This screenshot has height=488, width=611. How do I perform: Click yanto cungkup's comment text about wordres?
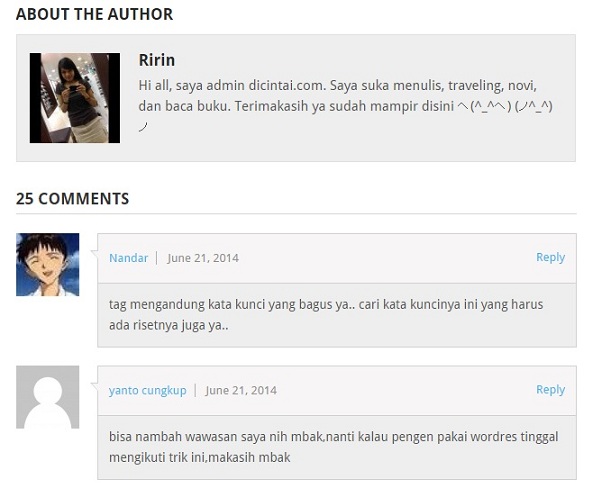coord(334,447)
